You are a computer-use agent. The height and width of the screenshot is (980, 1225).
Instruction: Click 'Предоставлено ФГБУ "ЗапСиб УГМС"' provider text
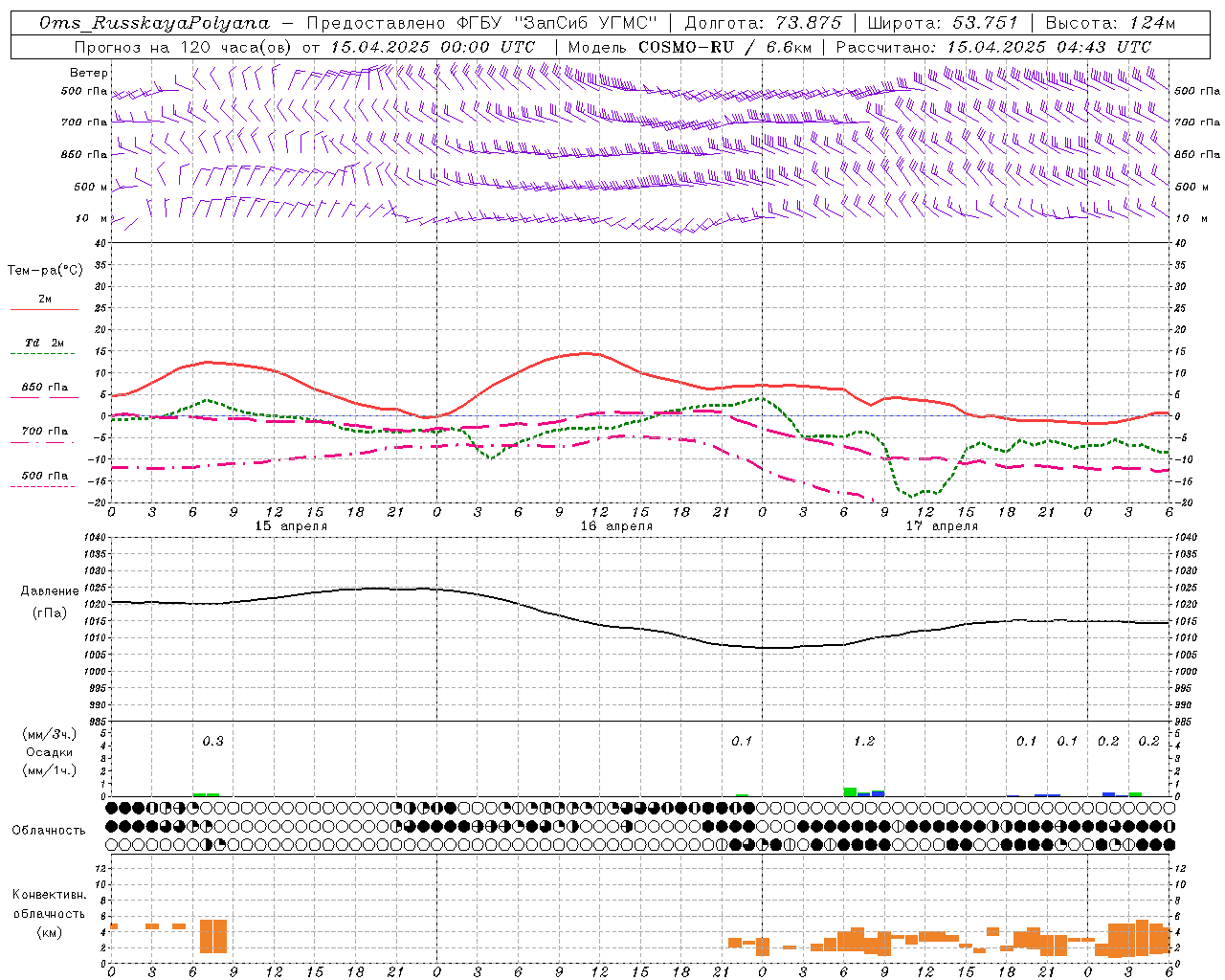[481, 23]
